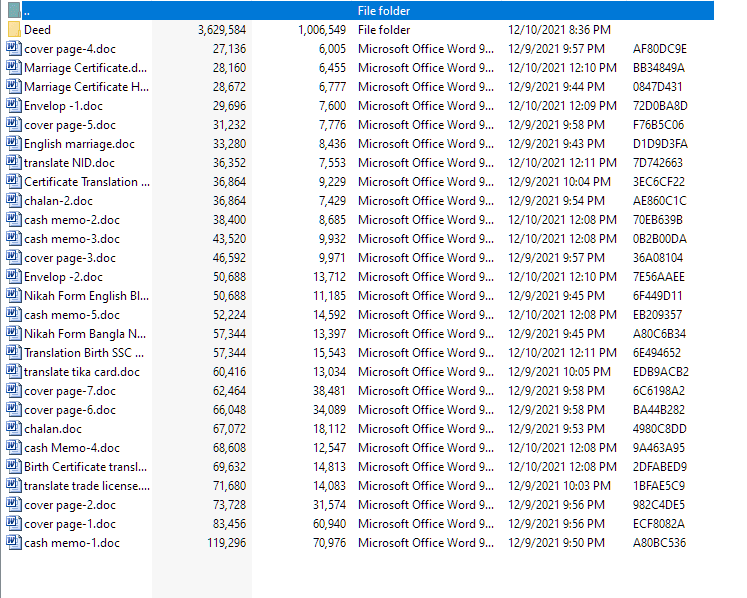Click the Word icon beside Envelop -2.doc
Image resolution: width=747 pixels, height=598 pixels.
[x=14, y=277]
